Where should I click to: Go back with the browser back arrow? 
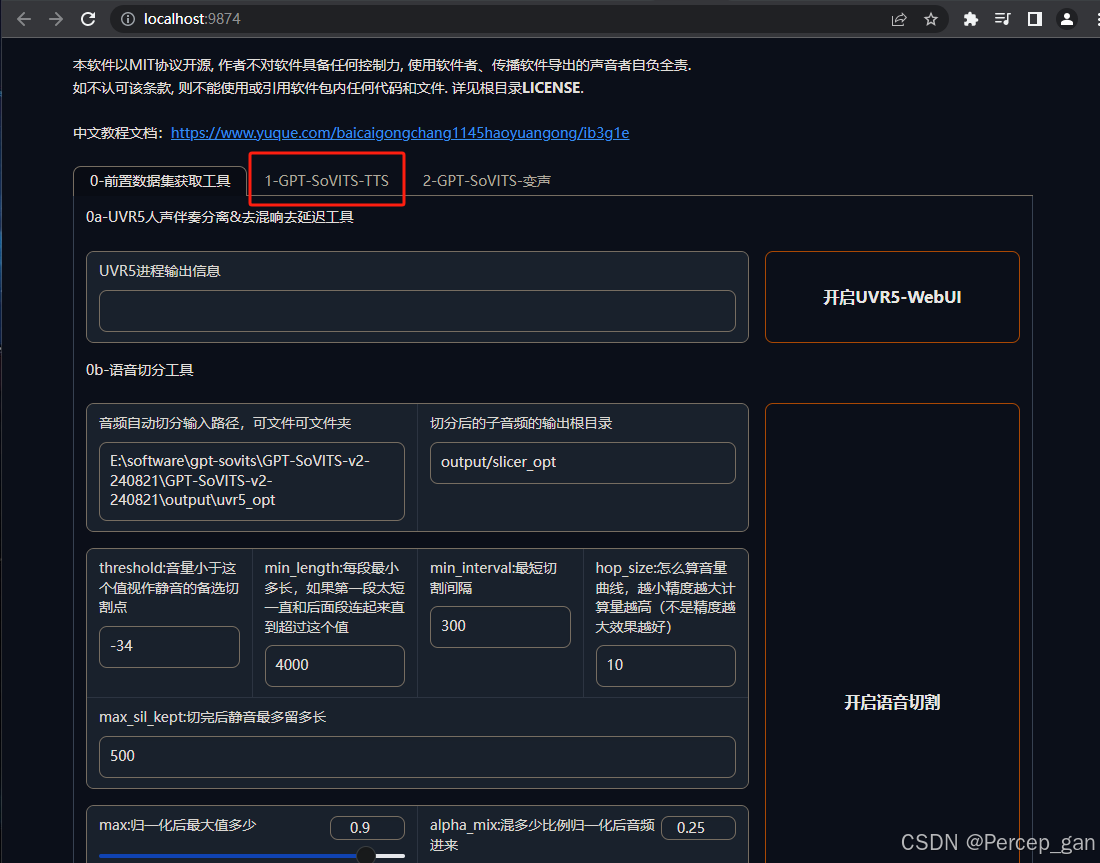[x=24, y=19]
